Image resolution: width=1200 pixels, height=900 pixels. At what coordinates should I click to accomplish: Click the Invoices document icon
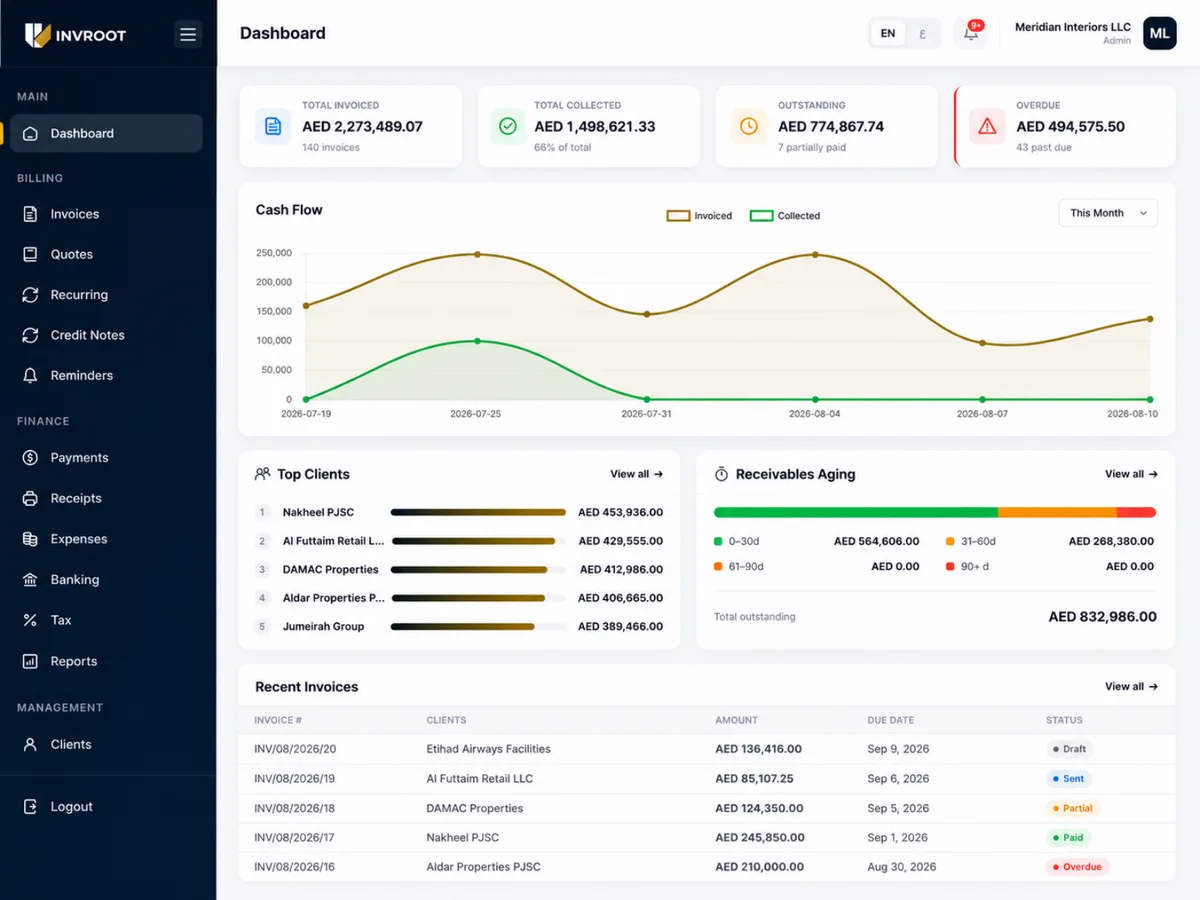[30, 214]
